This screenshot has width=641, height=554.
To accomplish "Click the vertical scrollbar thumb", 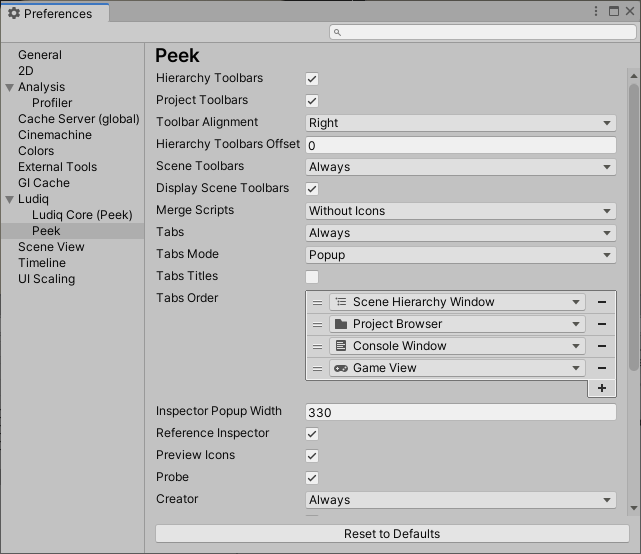I will click(634, 227).
